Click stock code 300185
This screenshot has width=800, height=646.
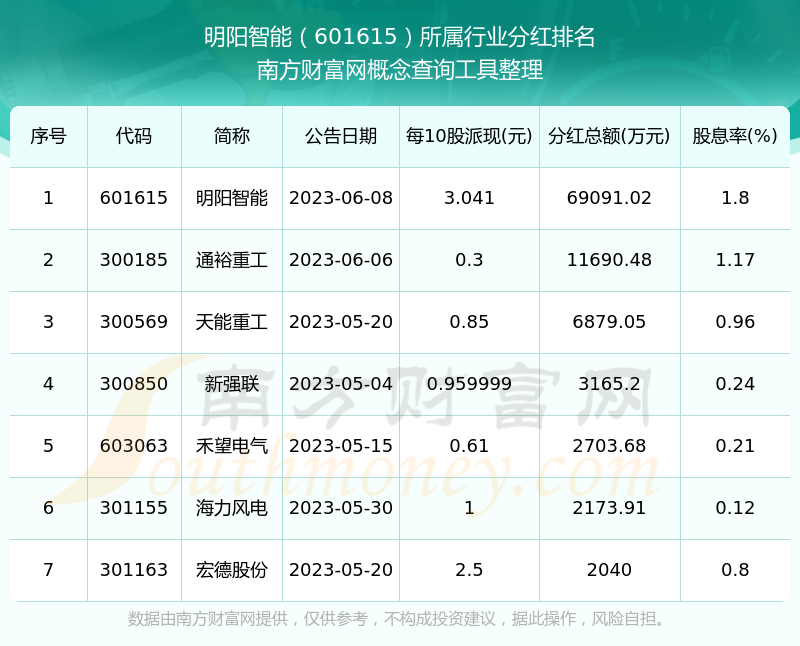[x=134, y=260]
